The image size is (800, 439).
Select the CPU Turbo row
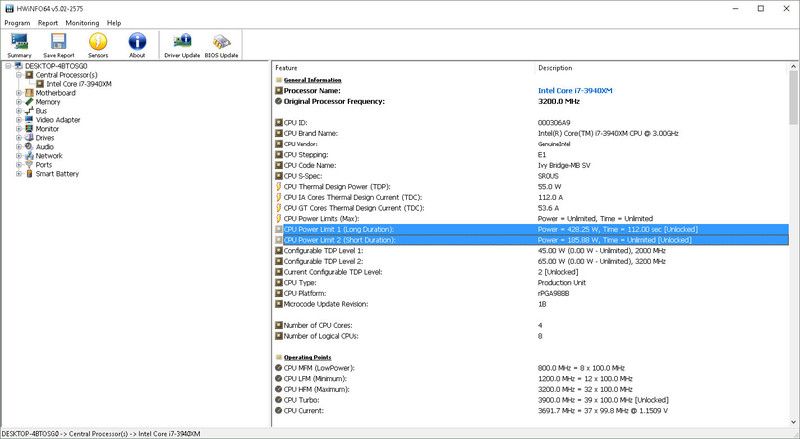click(531, 400)
